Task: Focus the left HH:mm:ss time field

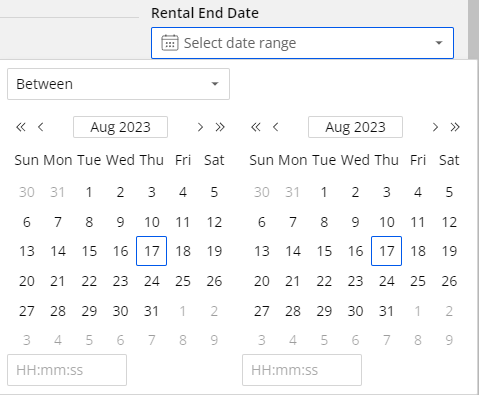Action: [x=67, y=370]
